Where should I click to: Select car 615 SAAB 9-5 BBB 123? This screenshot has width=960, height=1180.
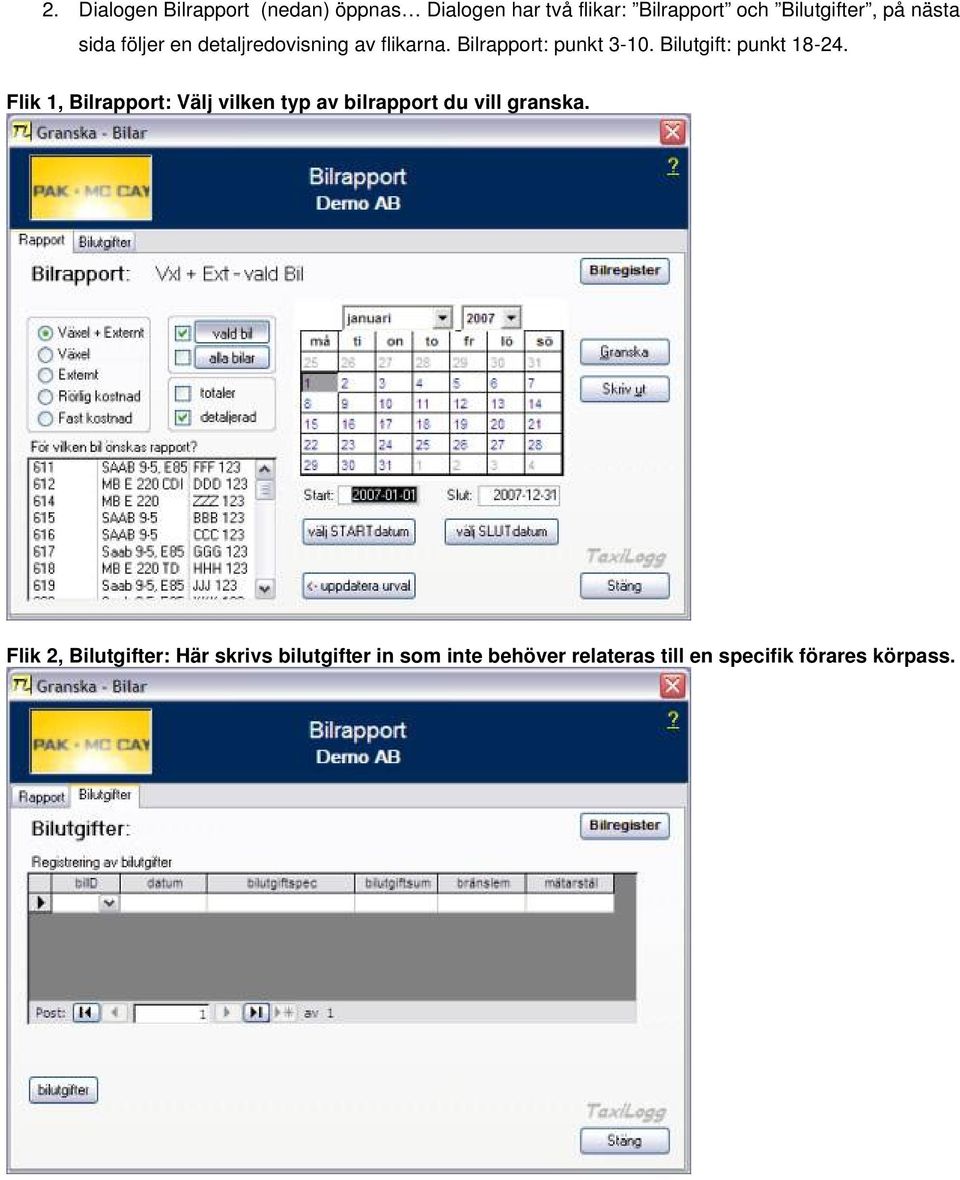[141, 518]
